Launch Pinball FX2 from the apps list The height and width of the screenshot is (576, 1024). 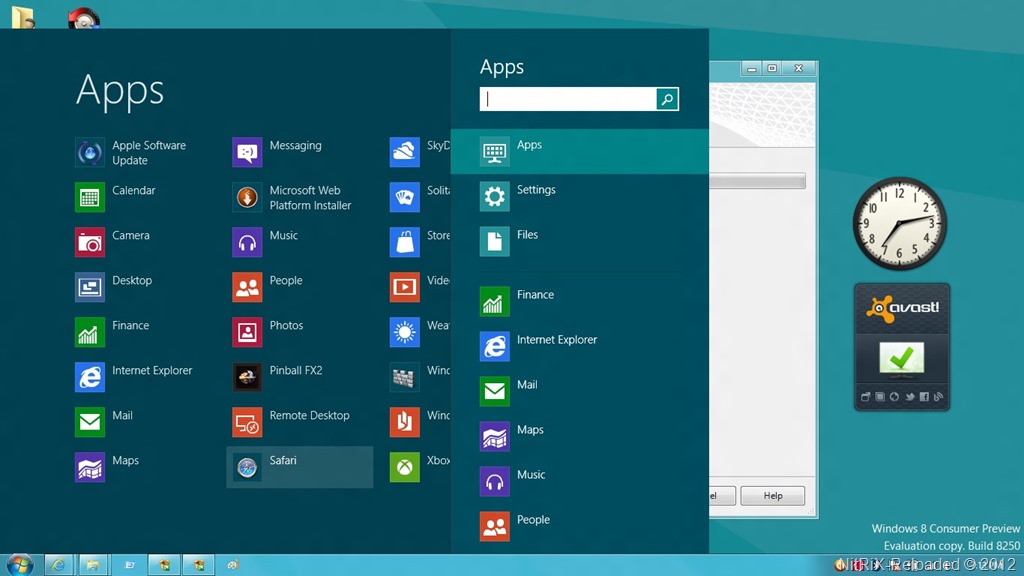pyautogui.click(x=247, y=377)
